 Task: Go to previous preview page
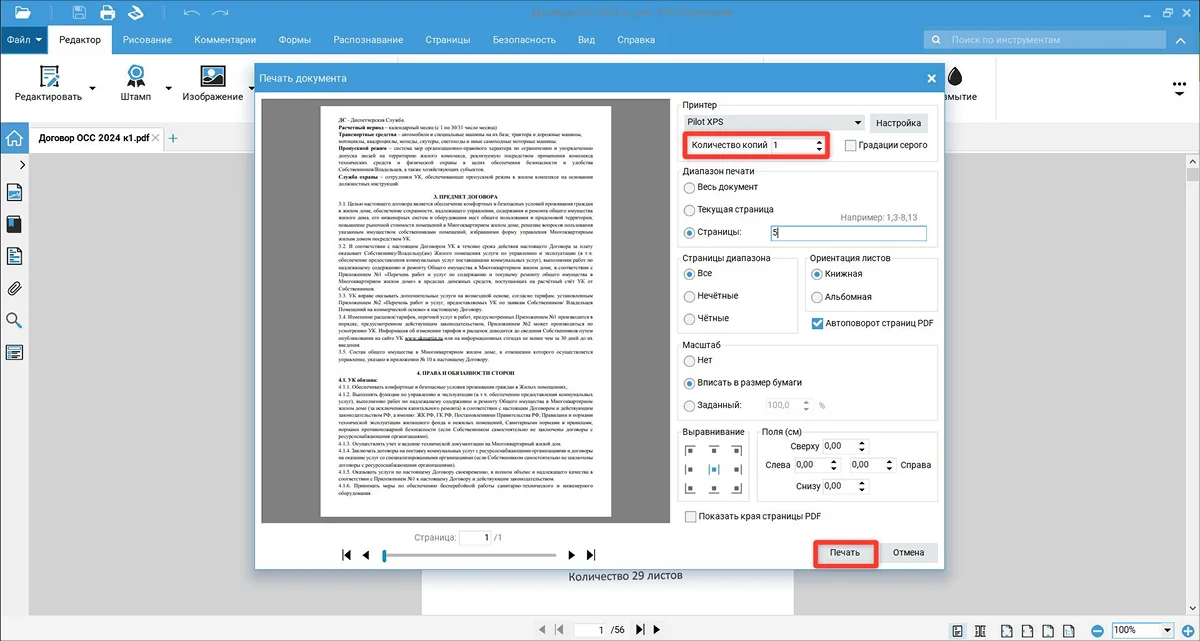366,555
